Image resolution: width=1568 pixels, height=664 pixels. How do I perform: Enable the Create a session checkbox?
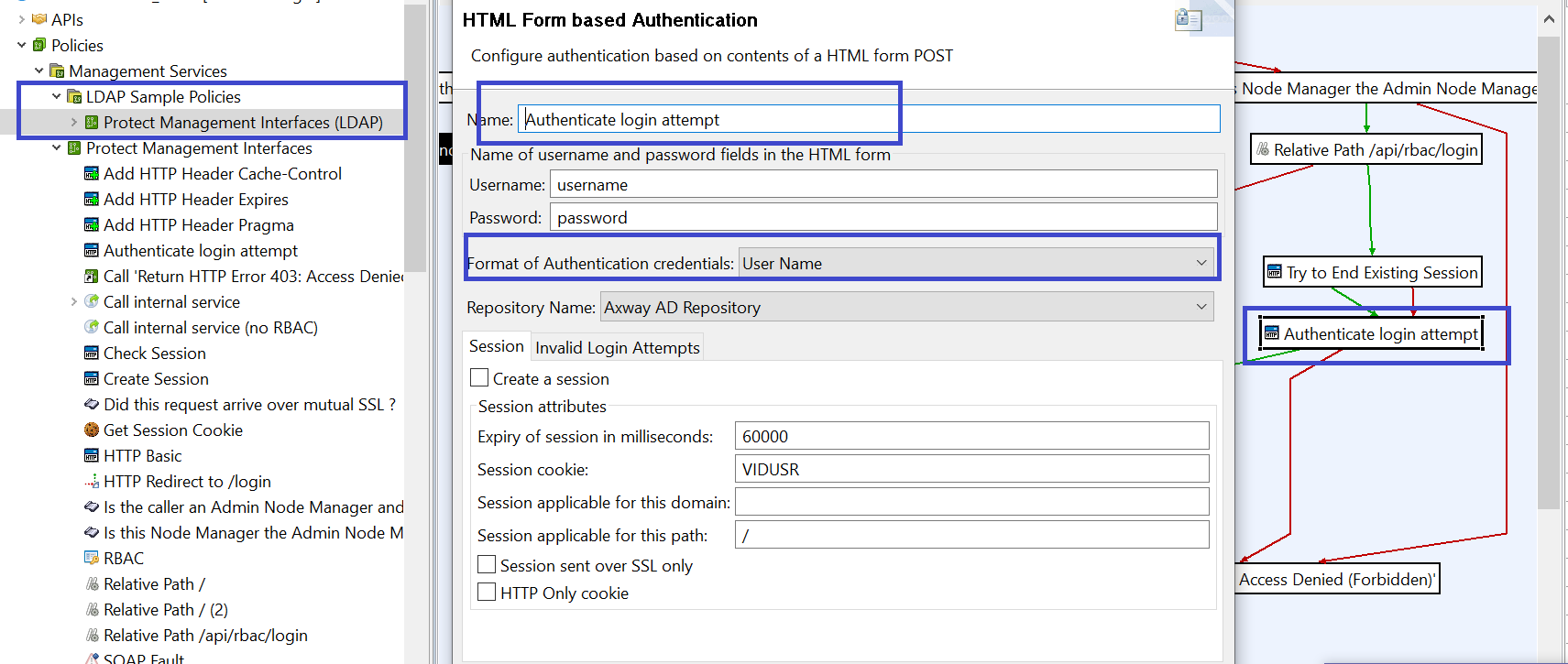coord(479,378)
